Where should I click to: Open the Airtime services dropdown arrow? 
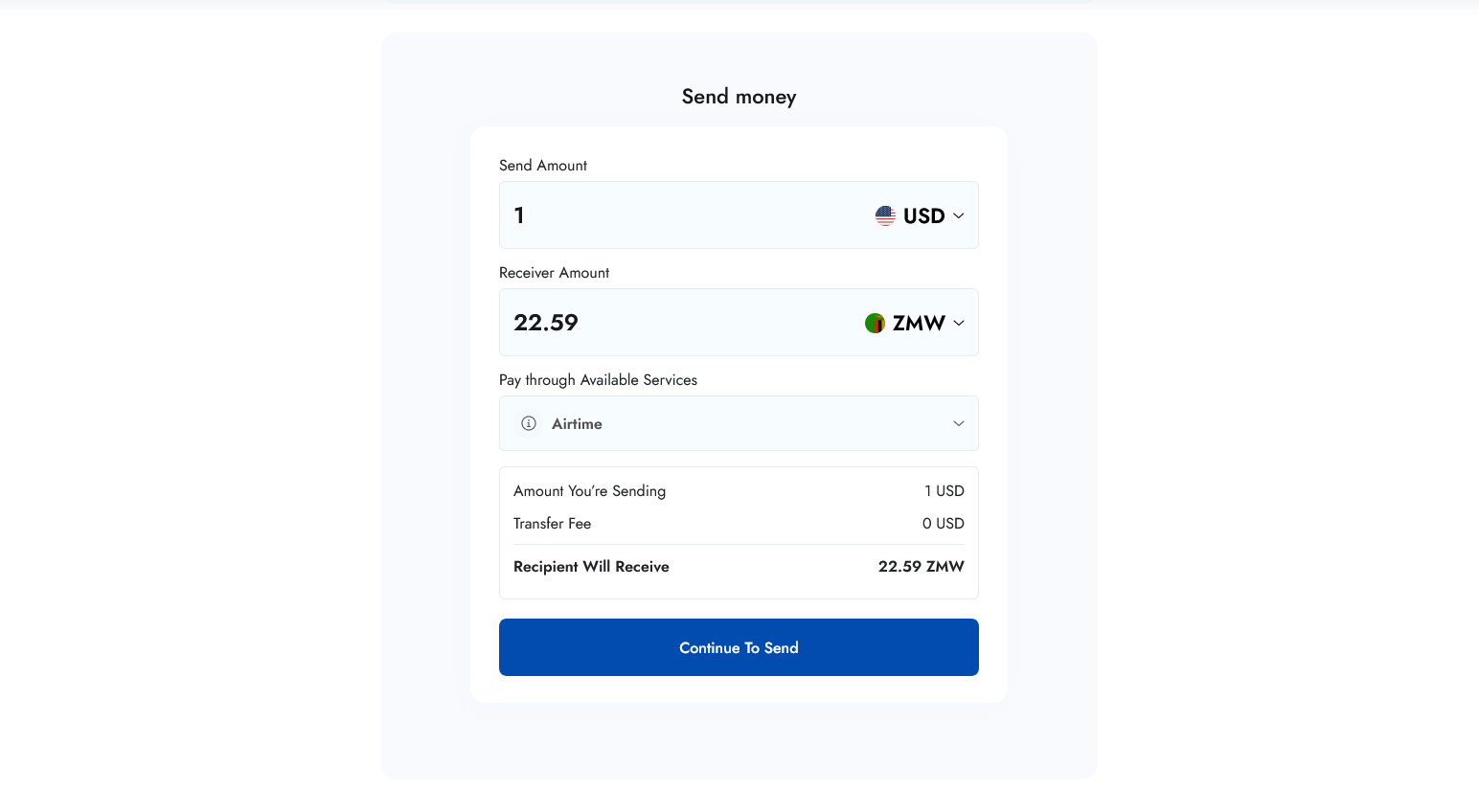(x=958, y=423)
